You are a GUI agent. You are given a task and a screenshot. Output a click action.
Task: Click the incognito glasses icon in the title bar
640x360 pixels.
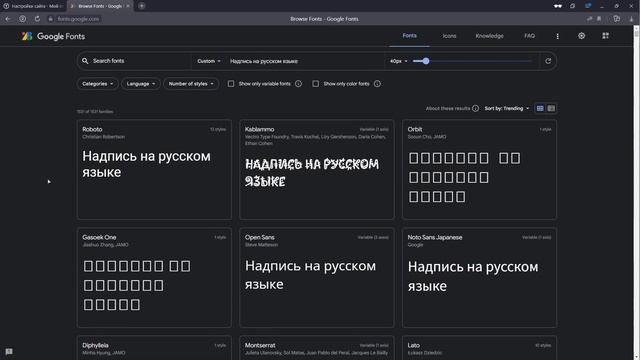point(558,6)
